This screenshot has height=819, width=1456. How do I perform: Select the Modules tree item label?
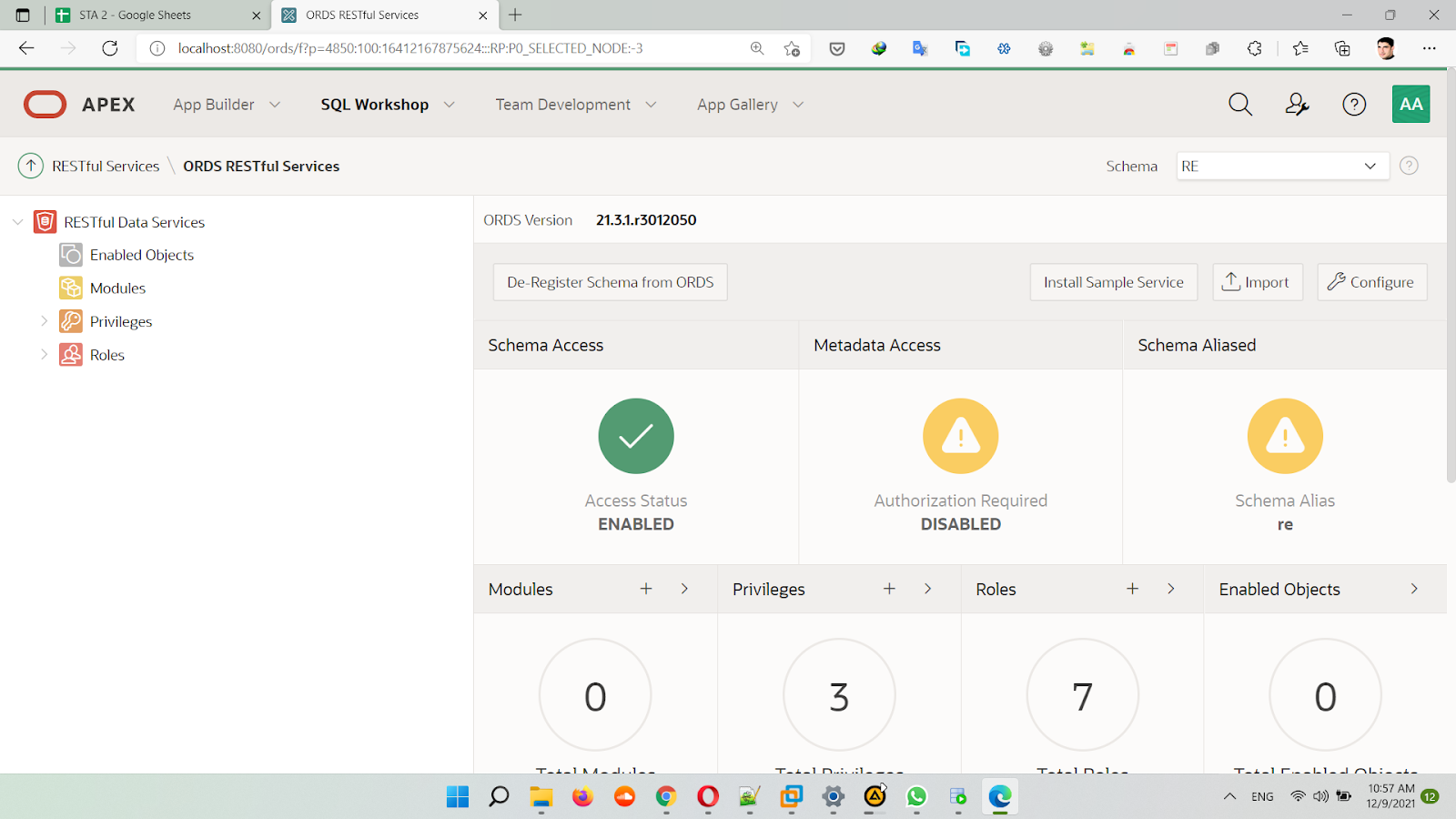(118, 288)
